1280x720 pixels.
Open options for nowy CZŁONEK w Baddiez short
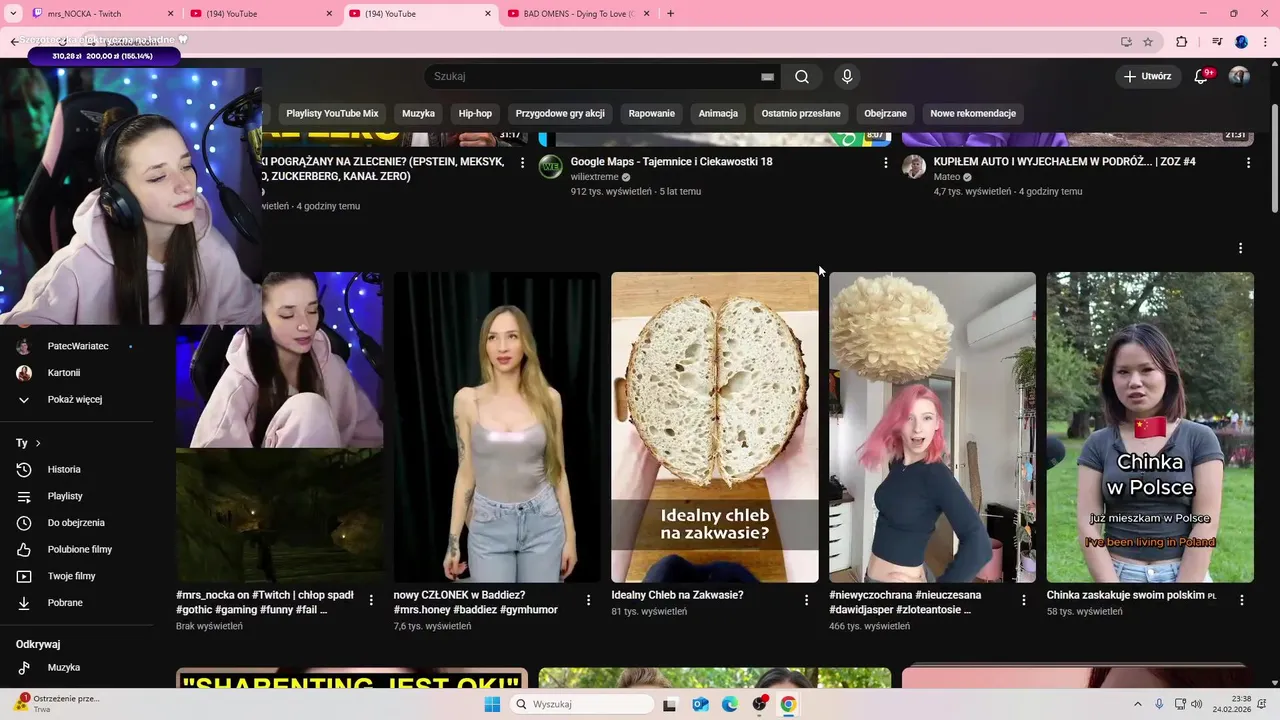pos(588,600)
